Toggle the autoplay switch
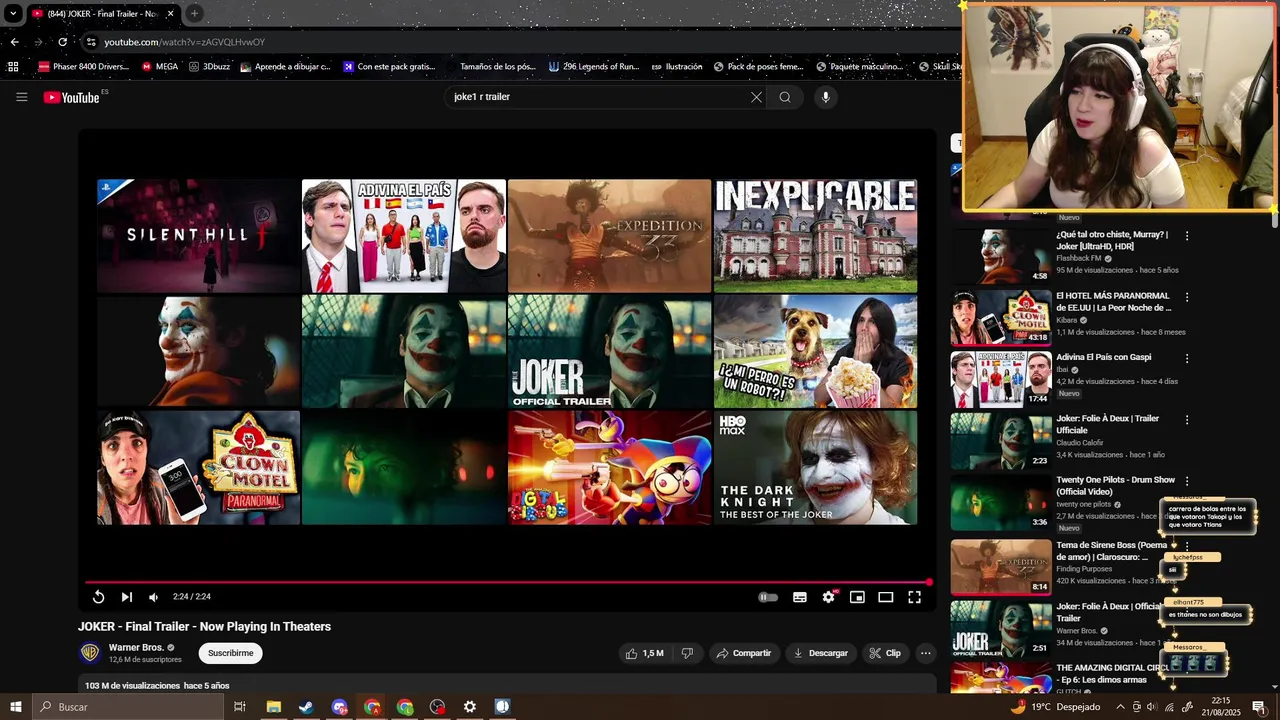Screen dimensions: 1280x720 [768, 597]
